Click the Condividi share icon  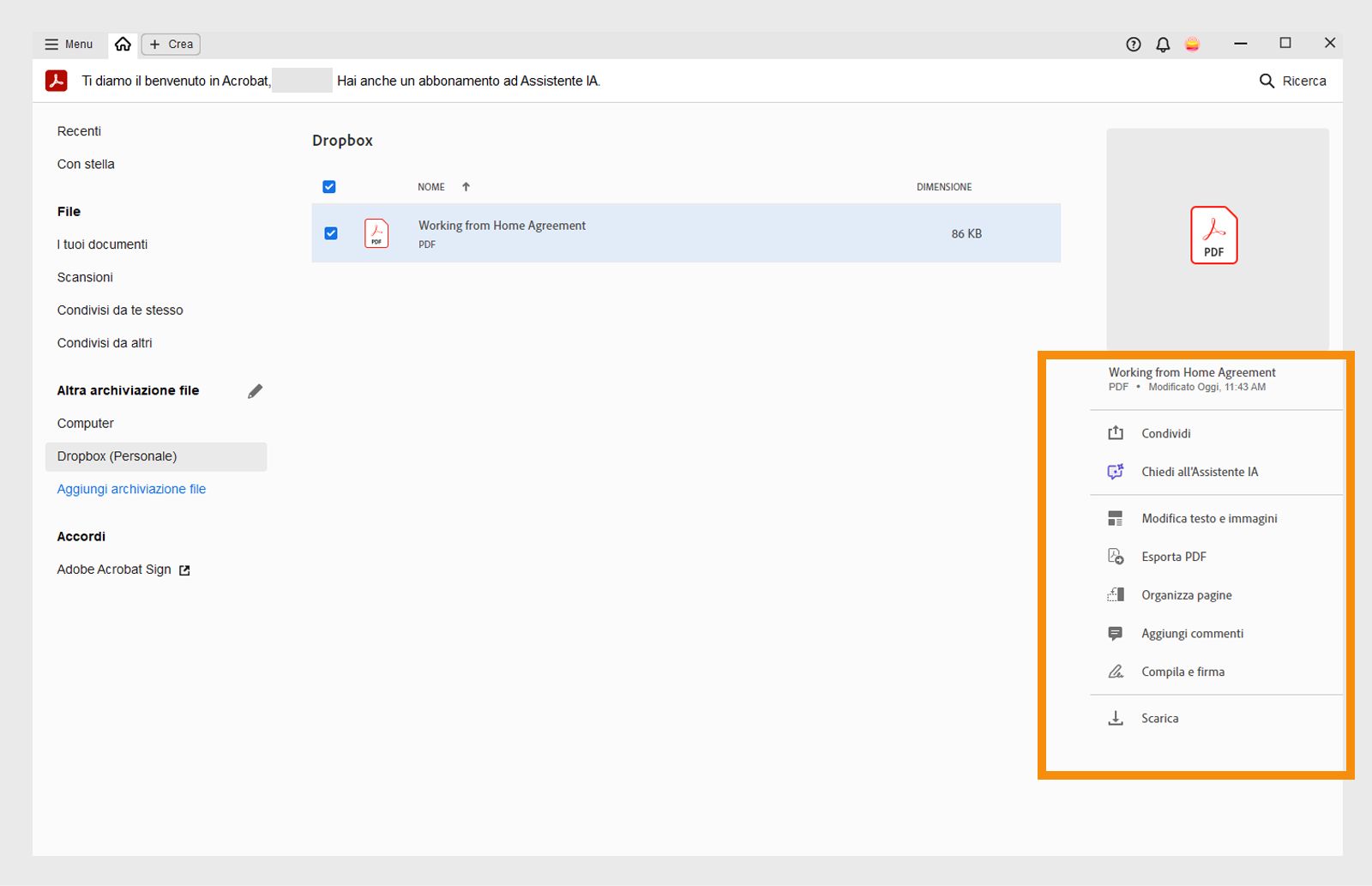point(1116,433)
